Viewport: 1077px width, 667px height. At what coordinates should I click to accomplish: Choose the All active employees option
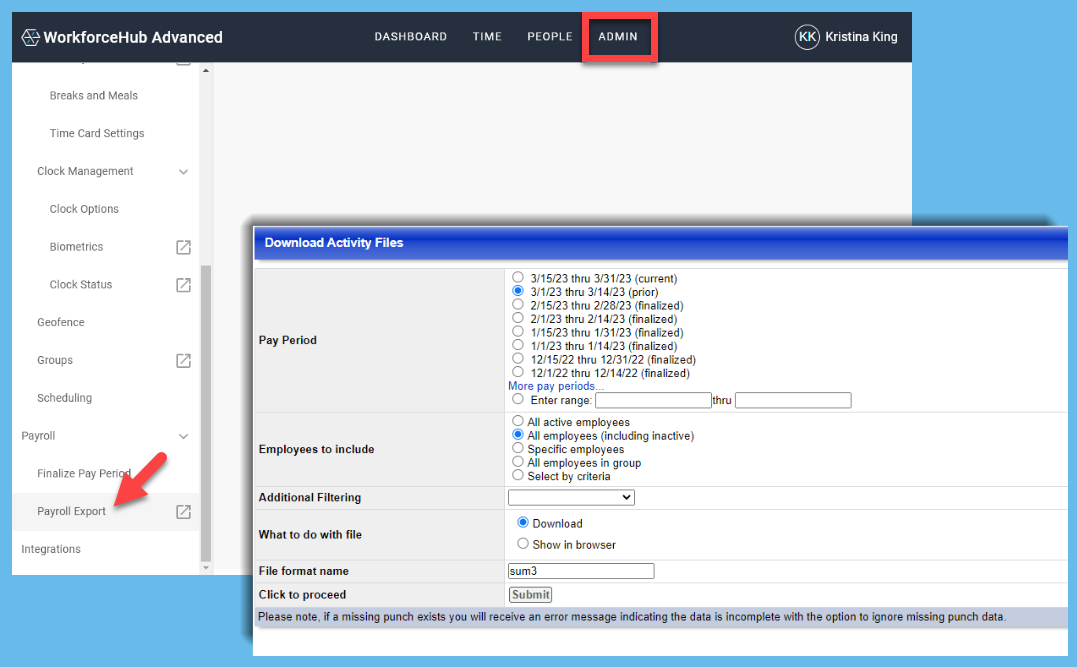pos(518,422)
